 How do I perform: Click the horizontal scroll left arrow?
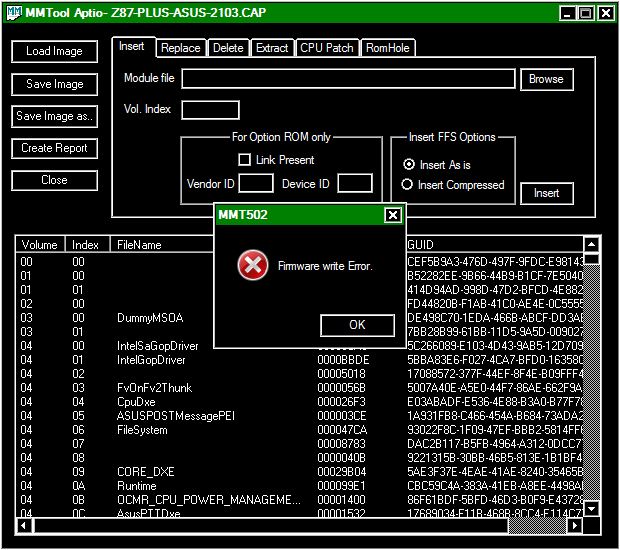pyautogui.click(x=24, y=526)
